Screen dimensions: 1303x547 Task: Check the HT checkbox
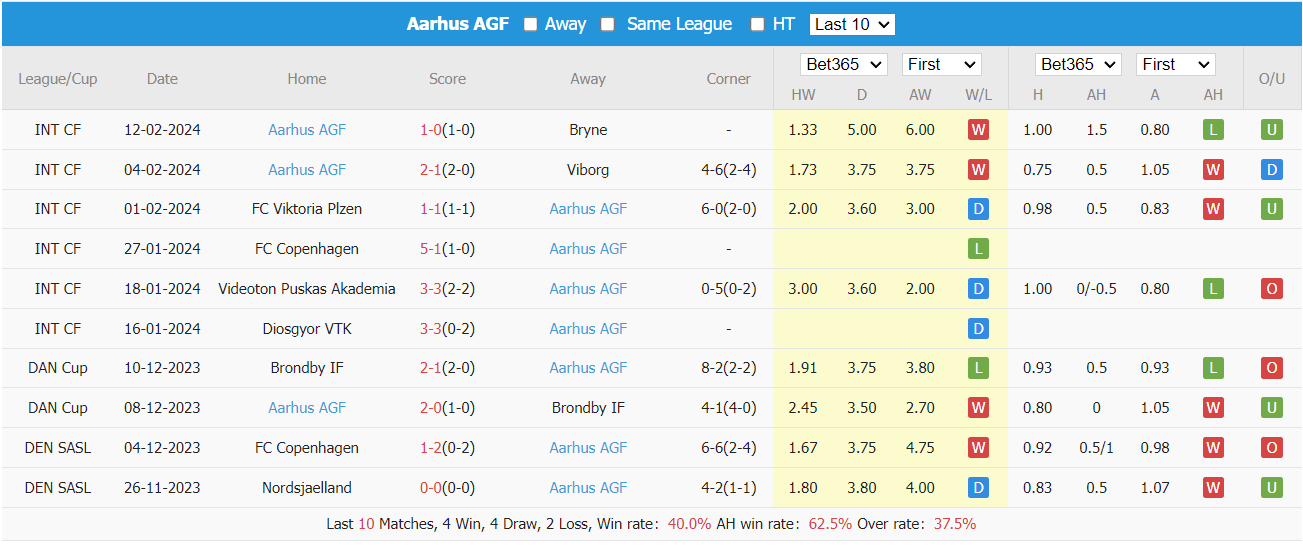tap(758, 24)
